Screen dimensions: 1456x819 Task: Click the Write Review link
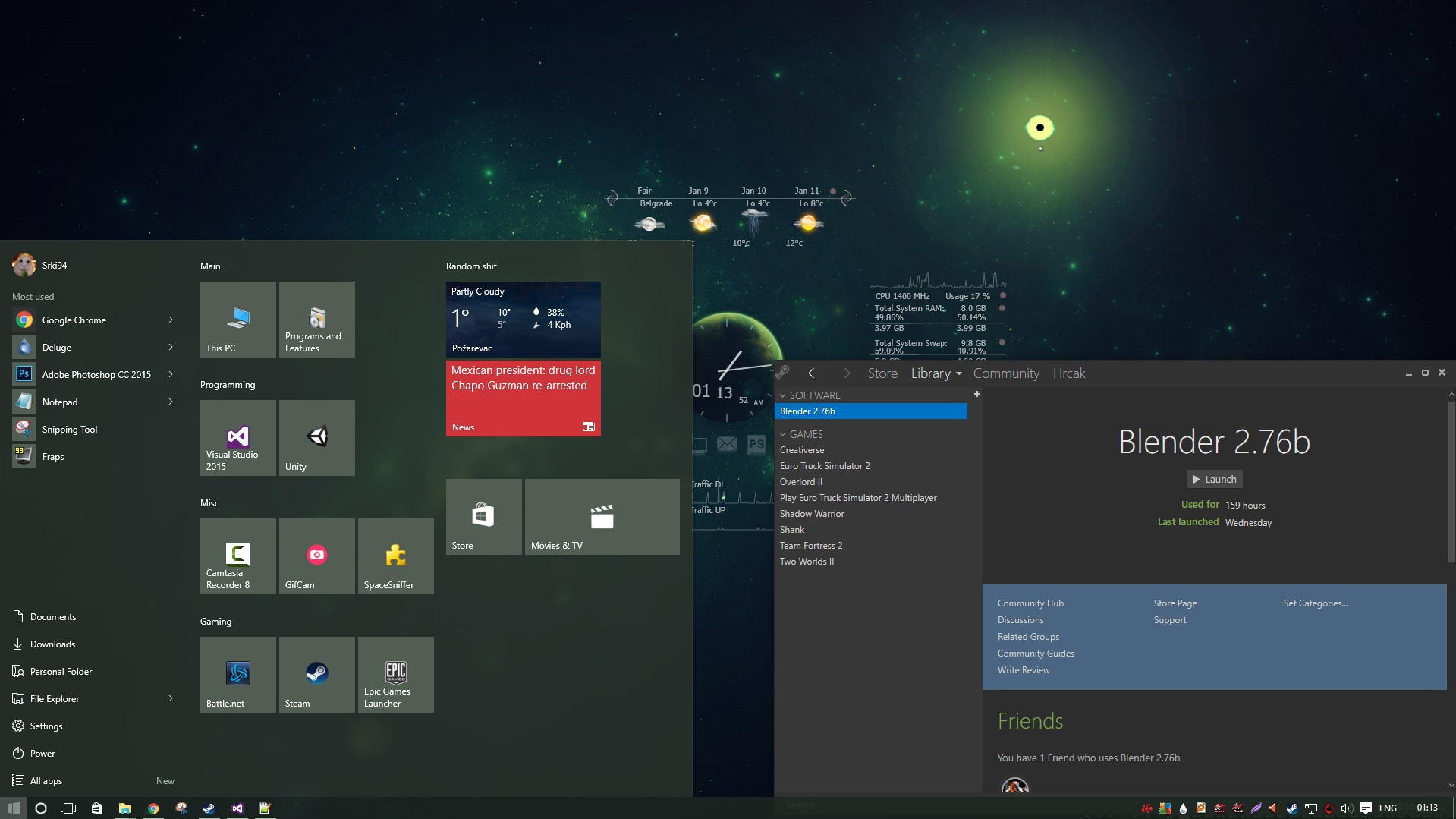pos(1023,670)
